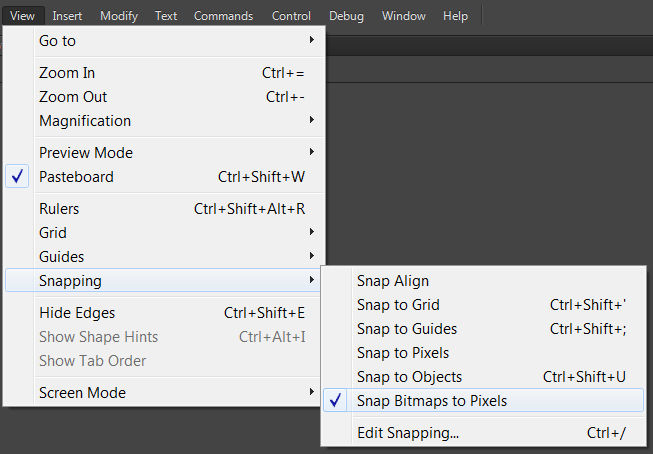Click Hide Edges menu item
The height and width of the screenshot is (454, 653).
tap(77, 313)
